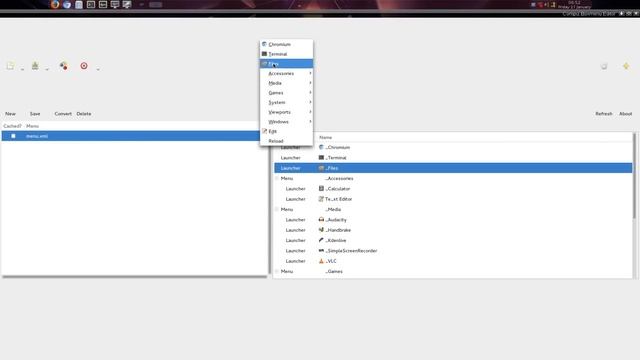Launch Chromium from the top panel
This screenshot has height=360, width=640.
pyautogui.click(x=67, y=5)
